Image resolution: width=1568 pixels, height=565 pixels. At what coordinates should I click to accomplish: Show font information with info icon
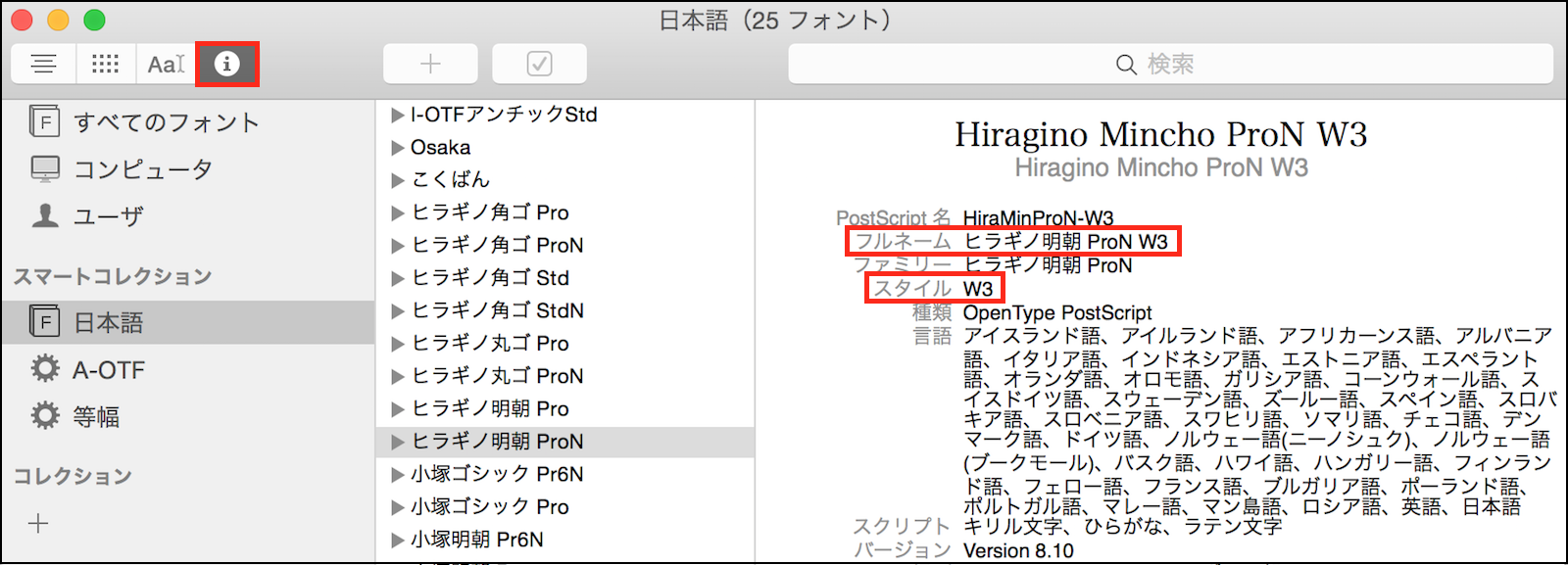[227, 65]
